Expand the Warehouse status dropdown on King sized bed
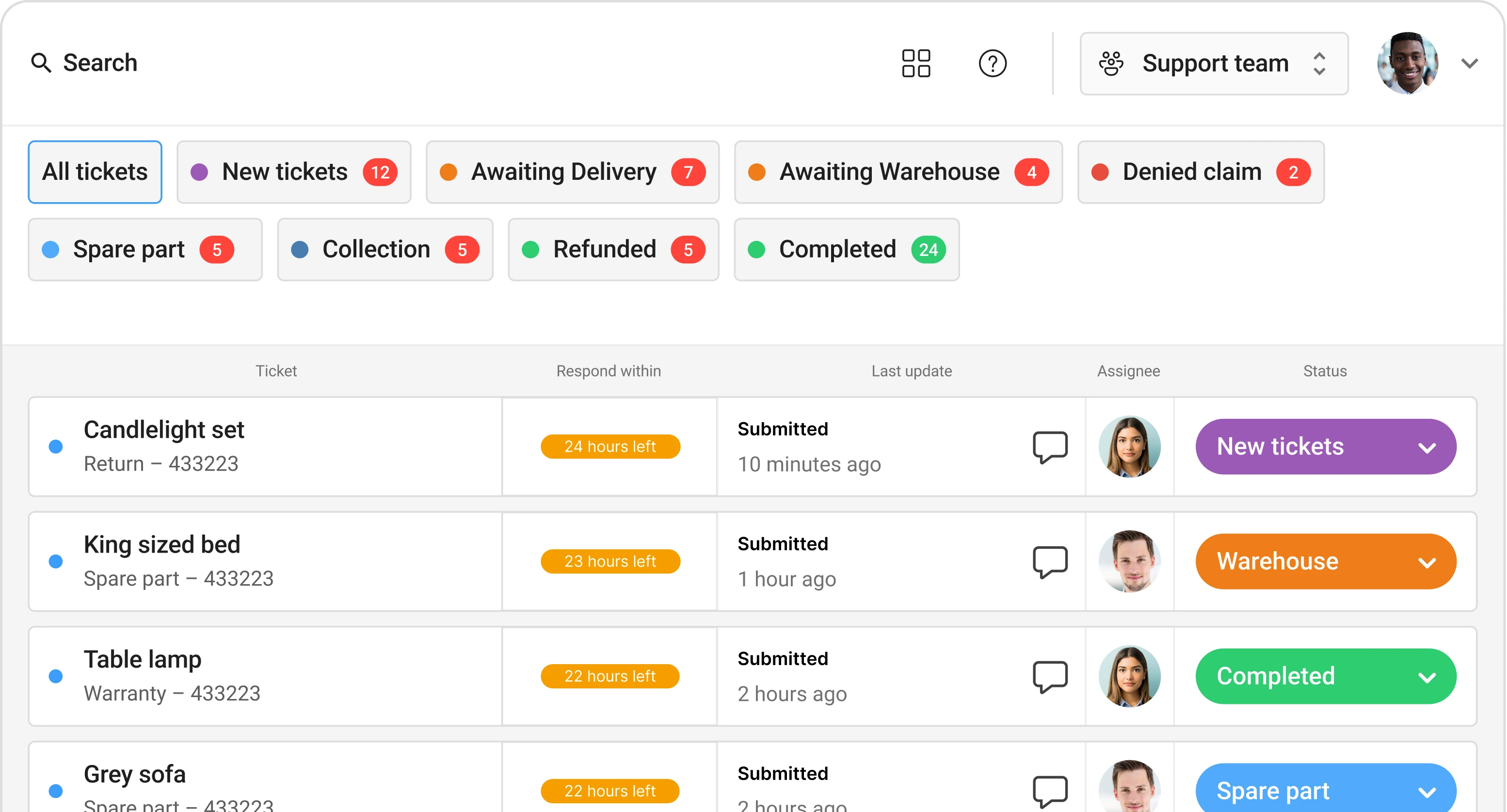The width and height of the screenshot is (1507, 812). [1427, 561]
